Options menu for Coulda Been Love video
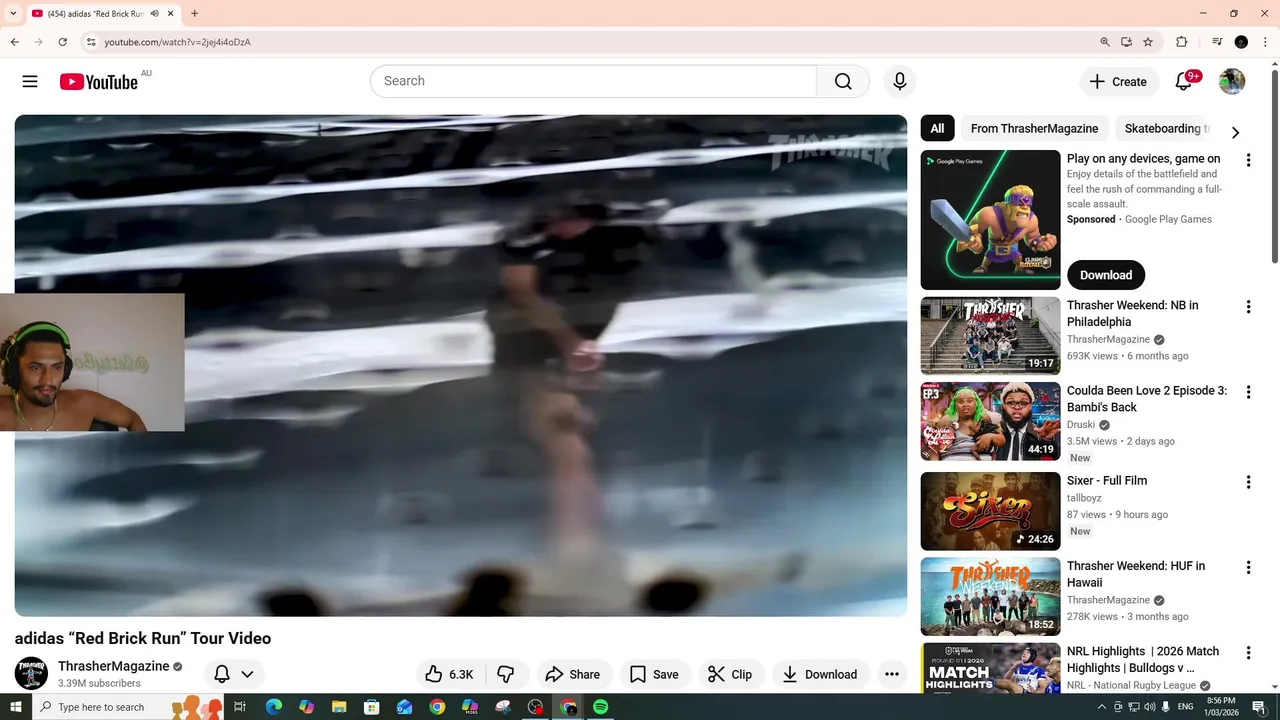1280x720 pixels. pyautogui.click(x=1248, y=393)
